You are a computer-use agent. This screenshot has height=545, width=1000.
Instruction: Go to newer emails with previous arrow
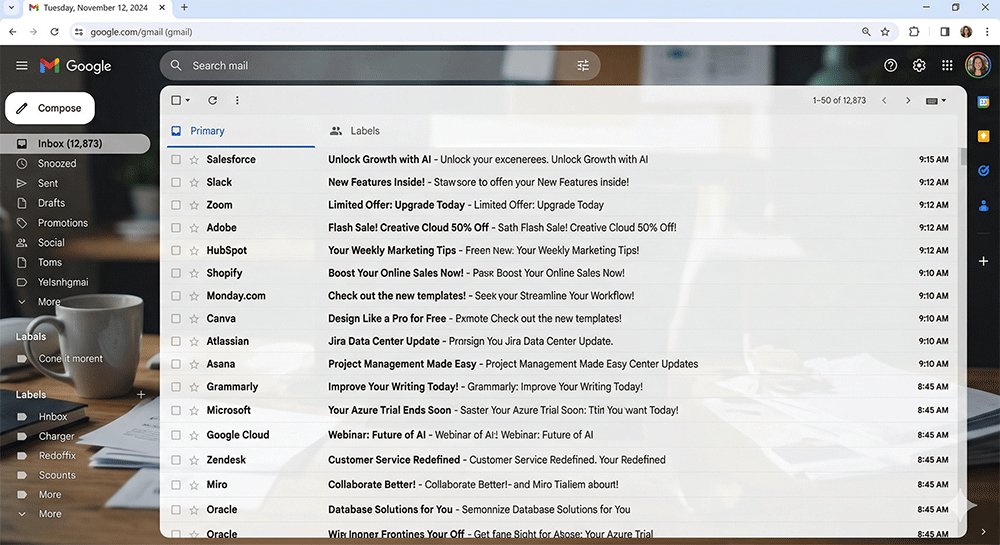point(884,101)
